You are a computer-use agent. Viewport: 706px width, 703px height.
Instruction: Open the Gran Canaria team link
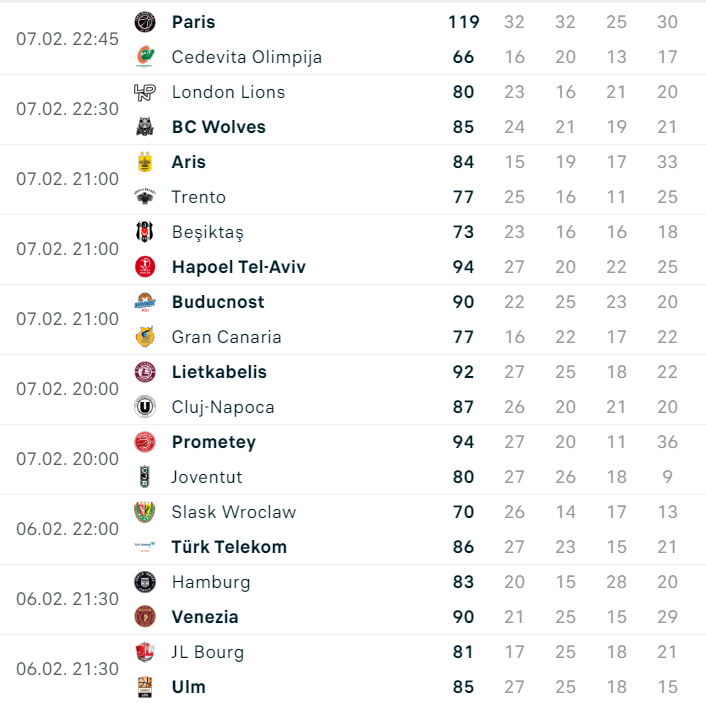coord(226,337)
